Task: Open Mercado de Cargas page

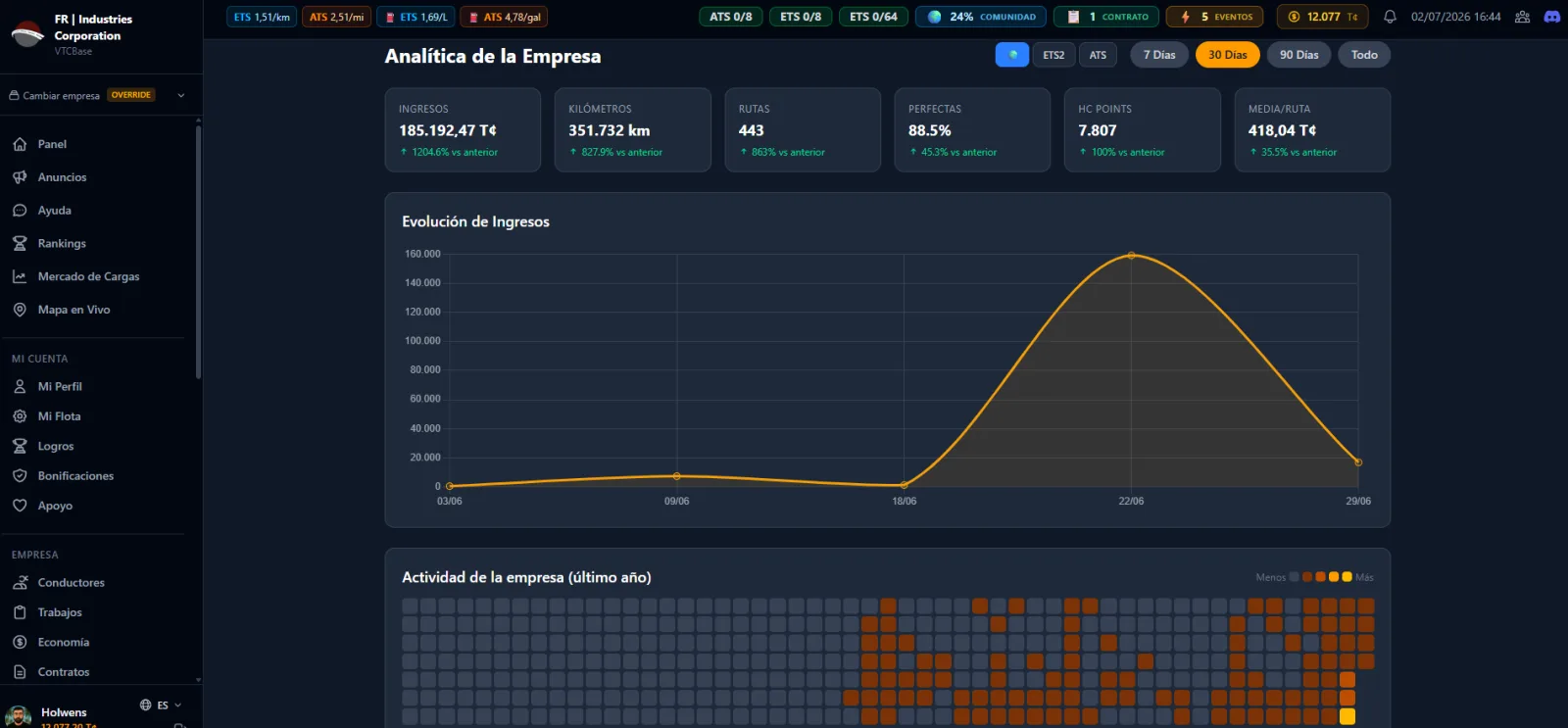Action: click(88, 276)
